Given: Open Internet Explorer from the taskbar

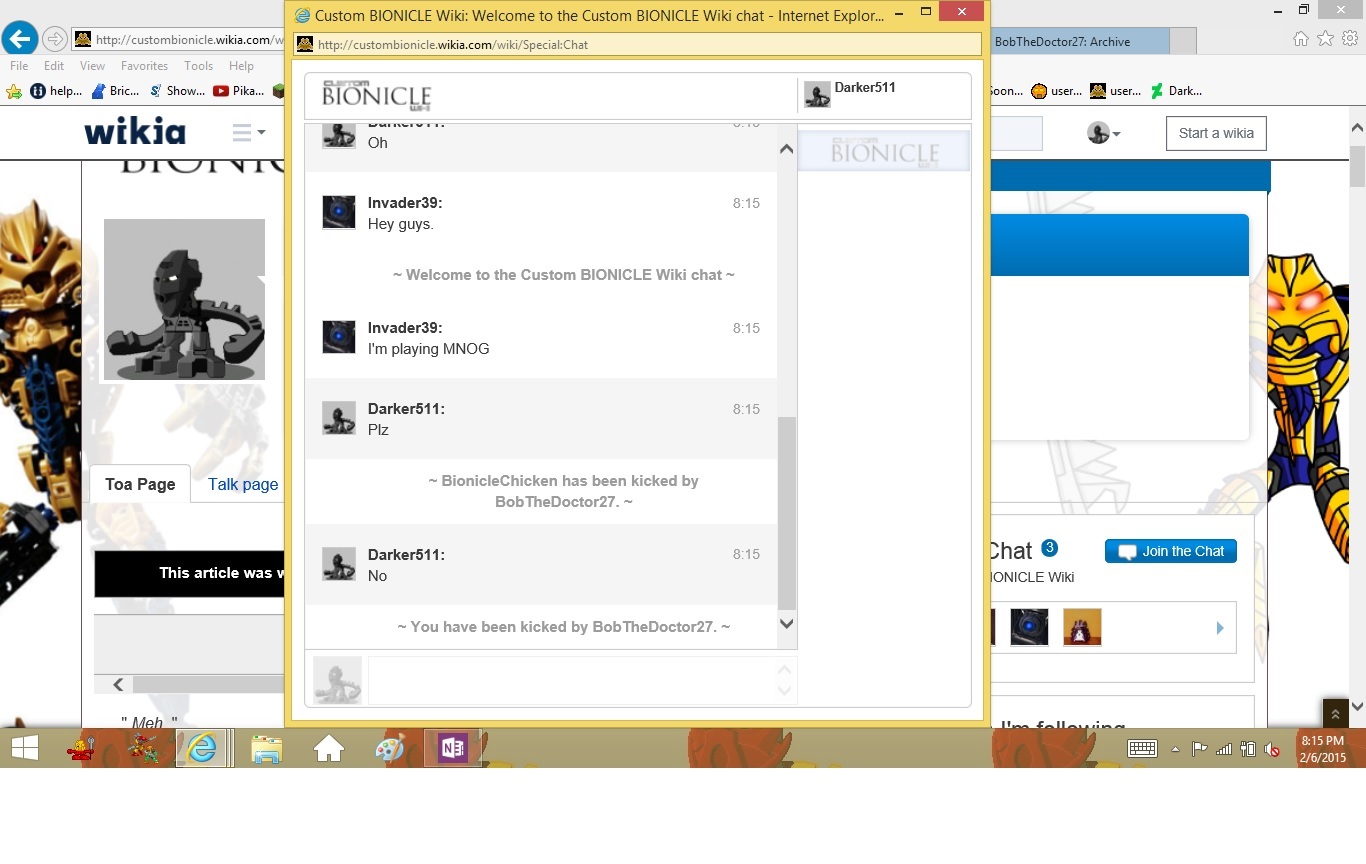Looking at the screenshot, I should coord(202,748).
